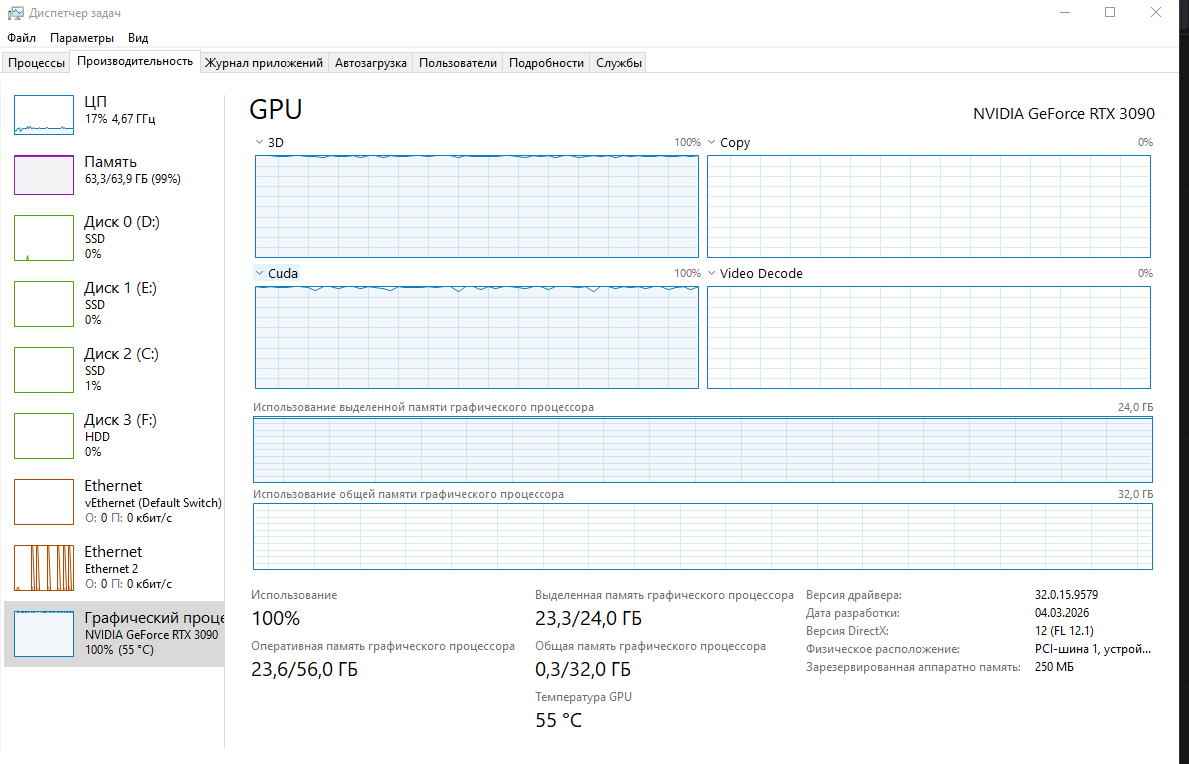
Task: Select the Производительность tab
Action: point(135,61)
